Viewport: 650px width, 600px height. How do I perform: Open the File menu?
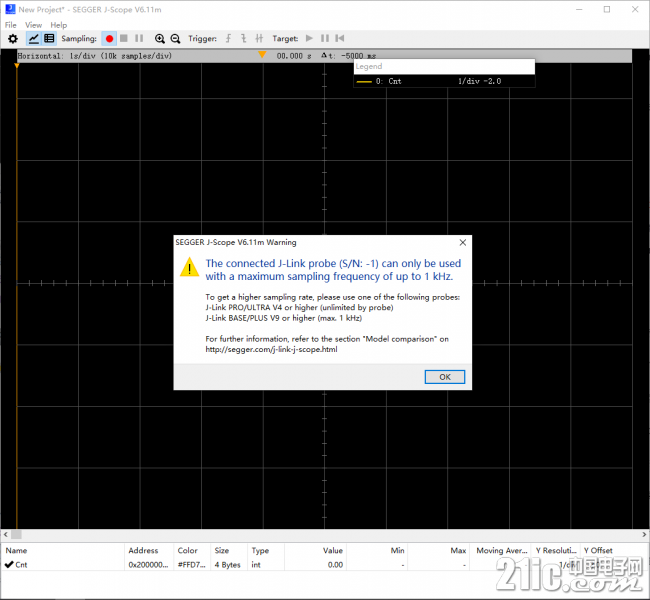coord(11,25)
